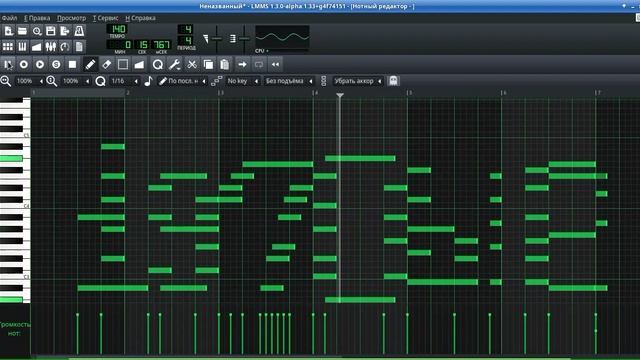Quantize notes using the Q button
The image size is (640, 360).
pyautogui.click(x=158, y=64)
